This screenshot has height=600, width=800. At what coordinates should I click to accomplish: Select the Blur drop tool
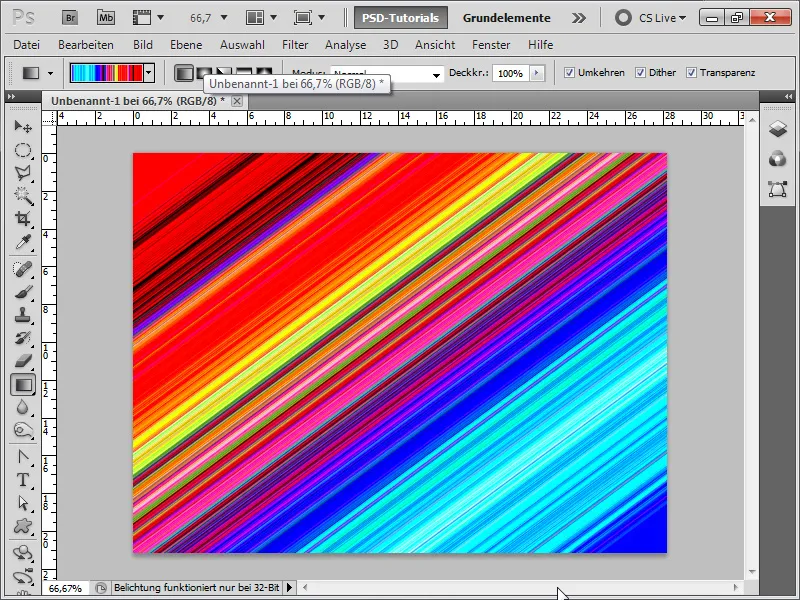tap(23, 408)
